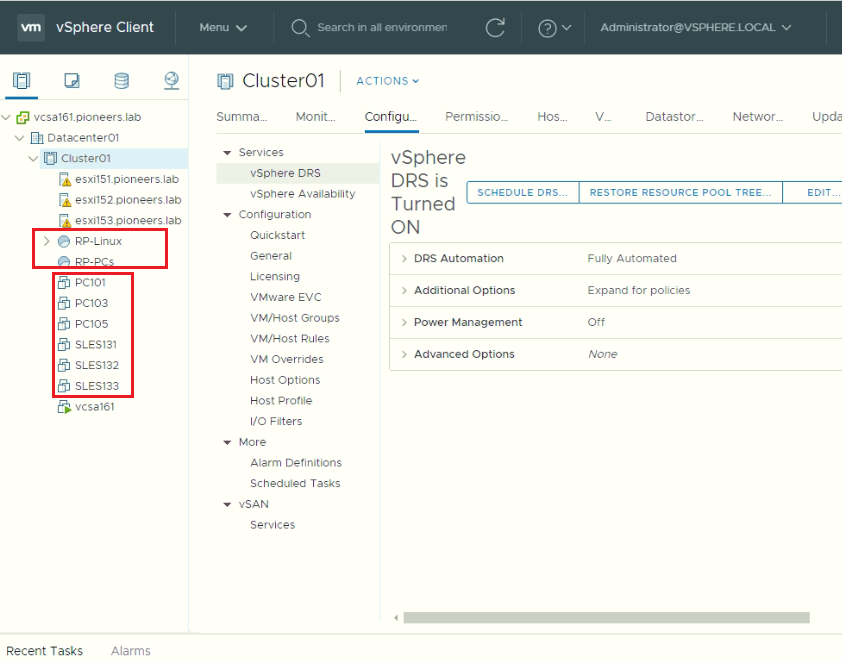Expand the Advanced Options row
The height and width of the screenshot is (661, 842).
tap(404, 354)
